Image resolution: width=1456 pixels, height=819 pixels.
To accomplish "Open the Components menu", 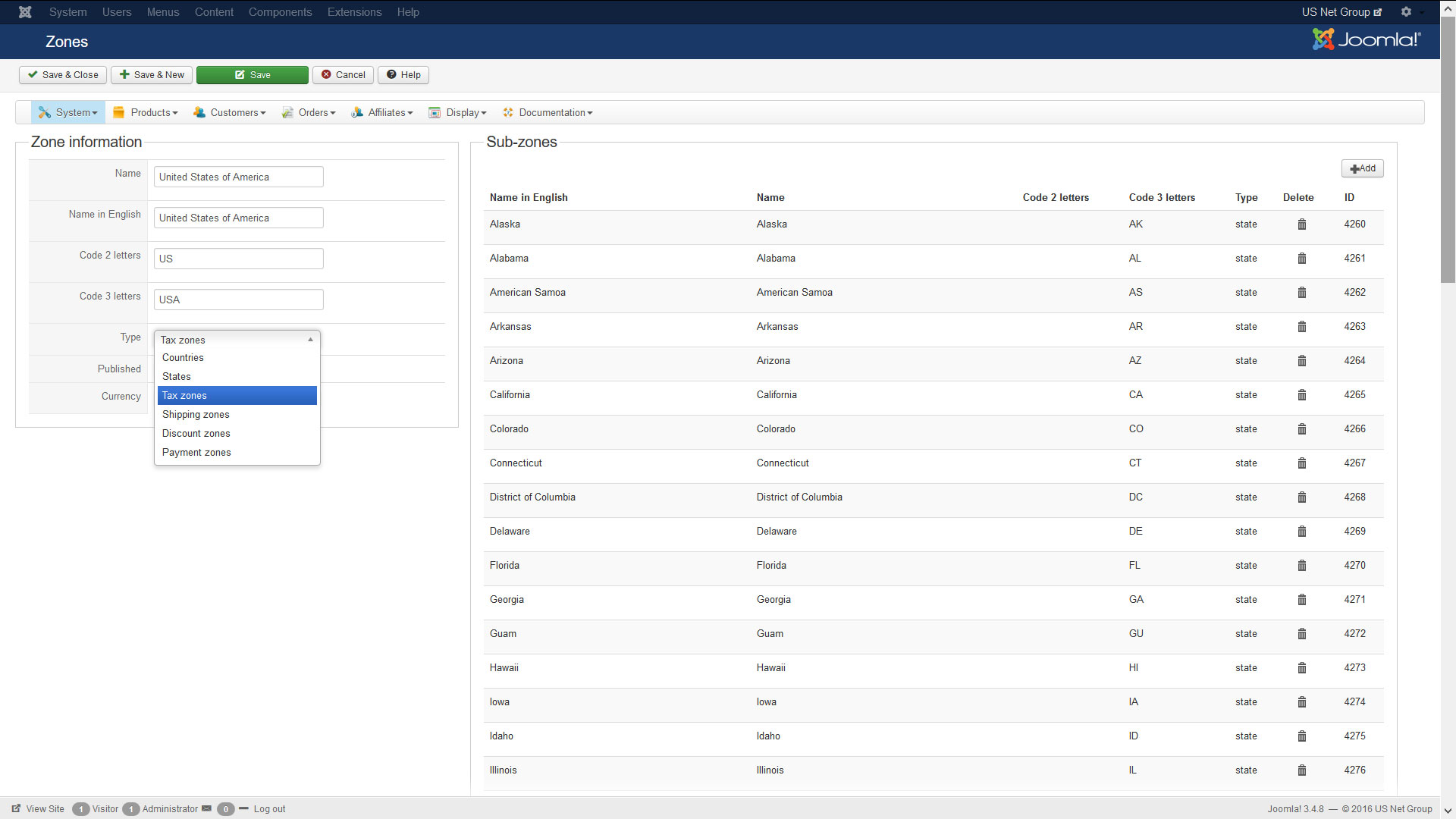I will (x=280, y=12).
